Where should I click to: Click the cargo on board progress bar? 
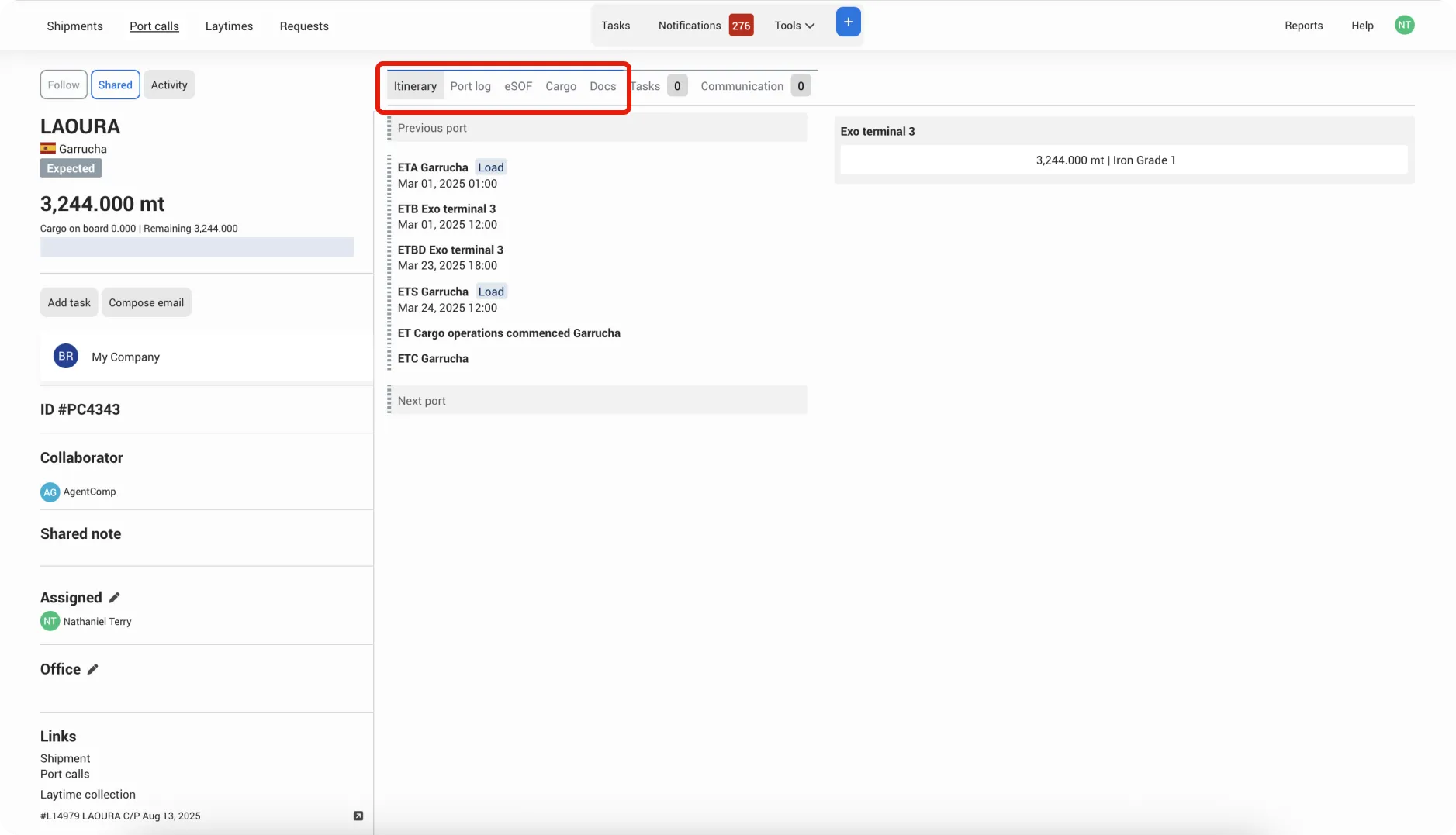197,247
